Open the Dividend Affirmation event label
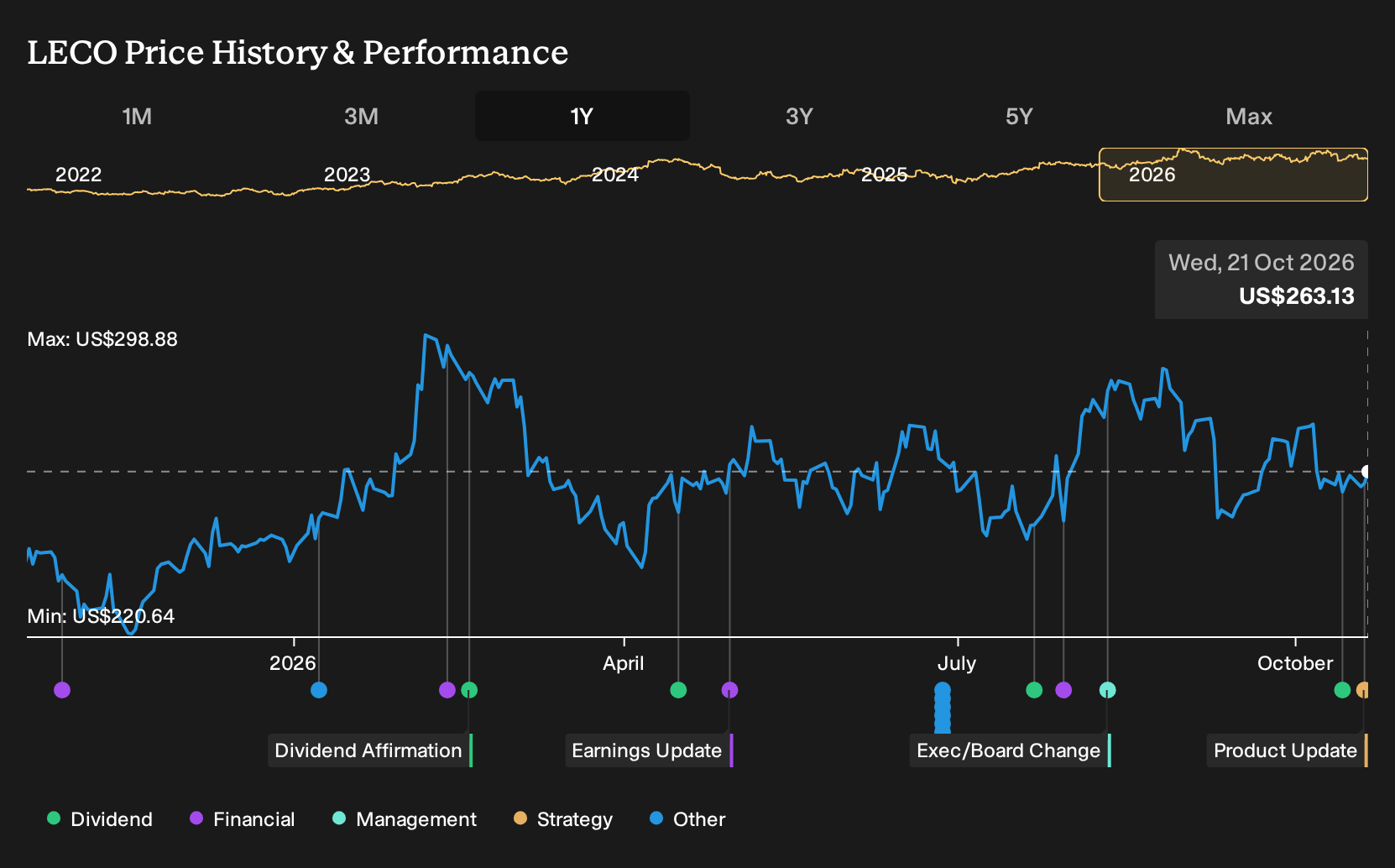Viewport: 1395px width, 868px height. 370,750
